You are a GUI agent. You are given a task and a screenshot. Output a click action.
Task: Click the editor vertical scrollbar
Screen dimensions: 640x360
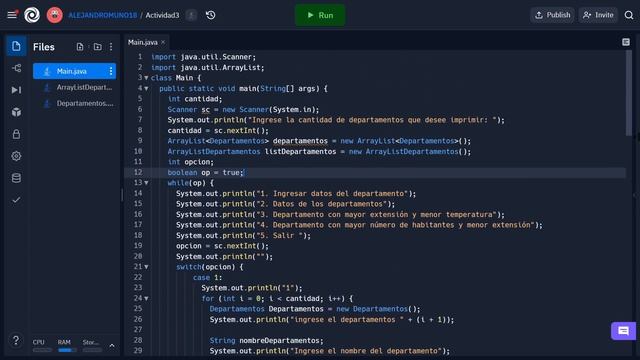click(x=629, y=93)
